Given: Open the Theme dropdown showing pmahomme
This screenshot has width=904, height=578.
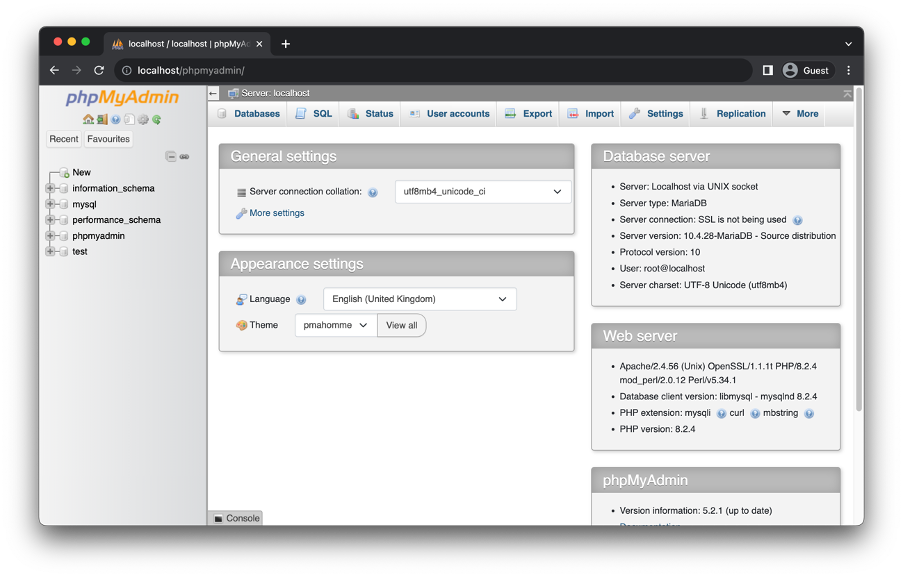Looking at the screenshot, I should [x=336, y=326].
